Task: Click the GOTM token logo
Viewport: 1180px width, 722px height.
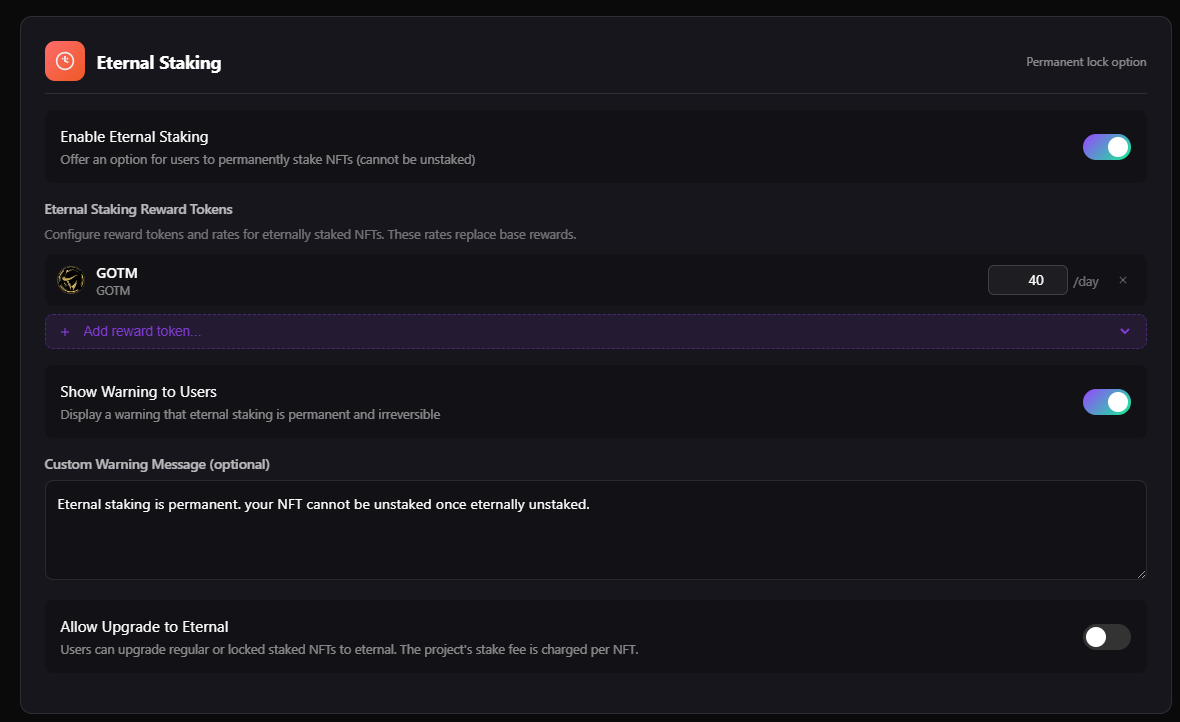Action: click(x=71, y=280)
